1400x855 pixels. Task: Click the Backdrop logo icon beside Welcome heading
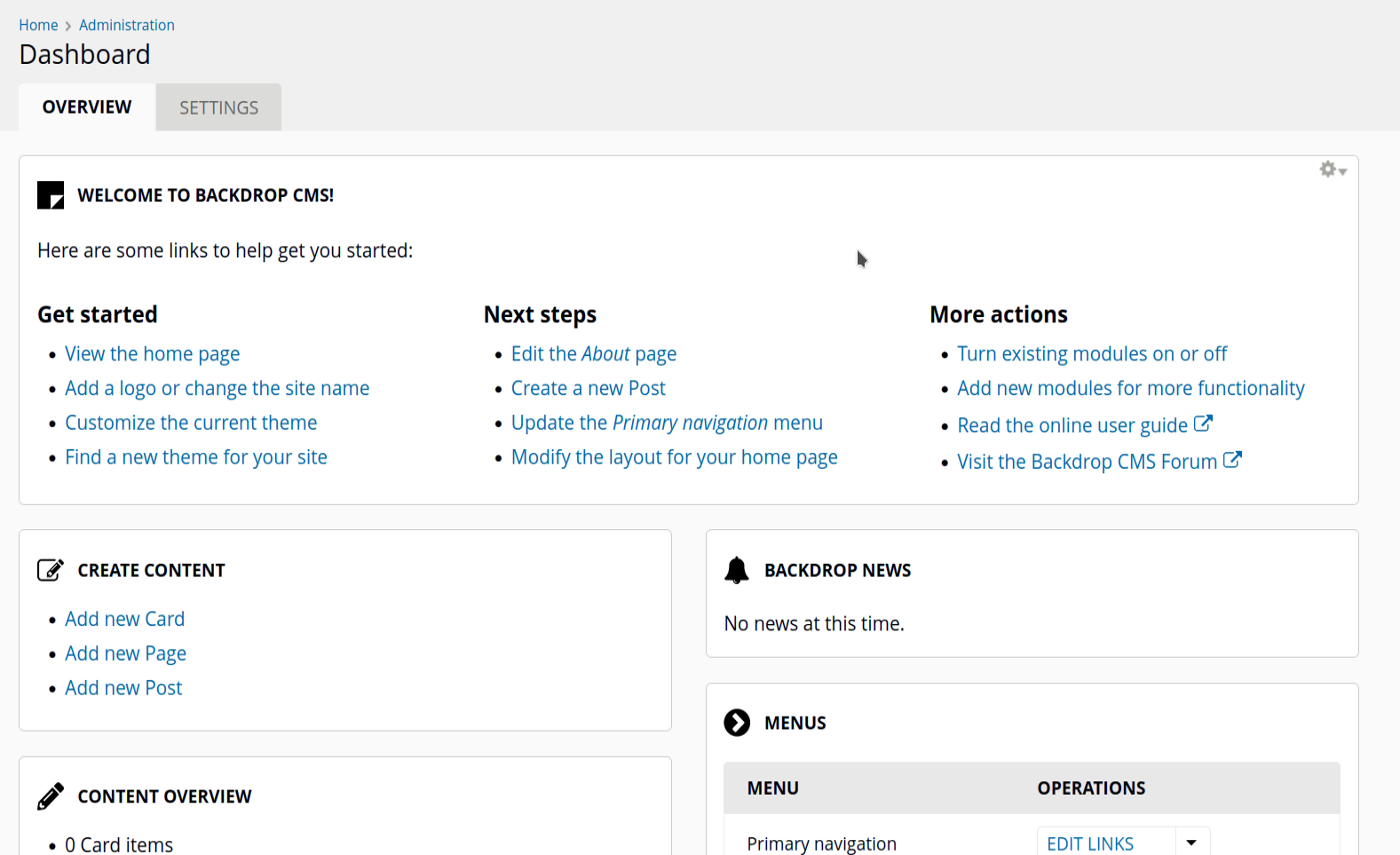pyautogui.click(x=51, y=195)
